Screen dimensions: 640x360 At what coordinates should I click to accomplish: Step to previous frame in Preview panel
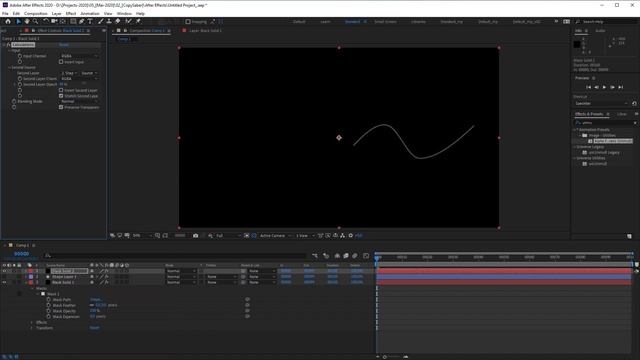pyautogui.click(x=596, y=87)
